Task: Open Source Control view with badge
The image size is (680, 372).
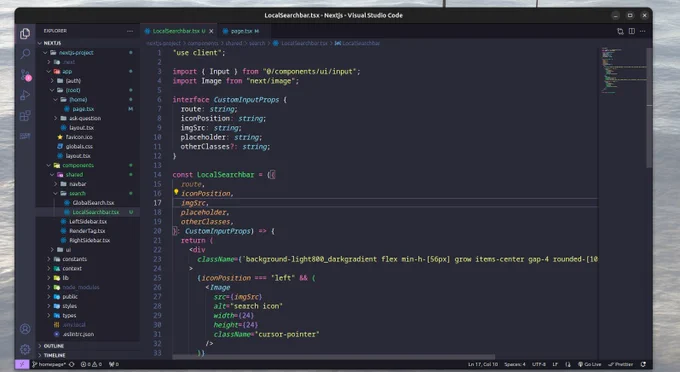Action: (25, 75)
